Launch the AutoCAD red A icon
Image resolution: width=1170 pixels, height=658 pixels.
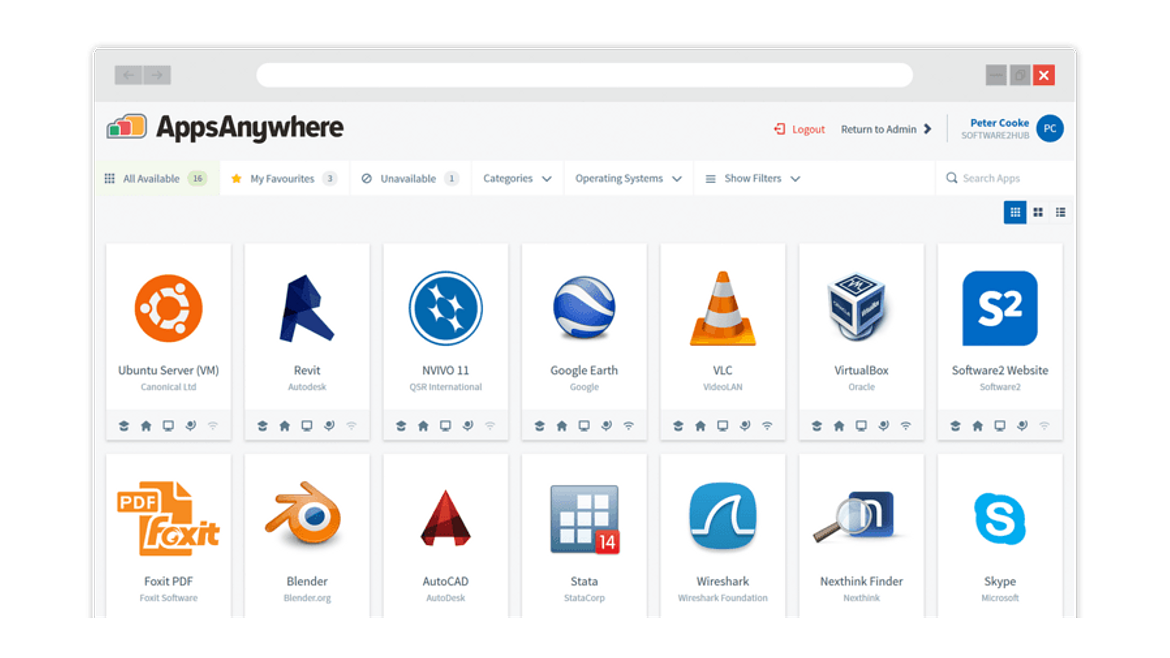coord(445,518)
